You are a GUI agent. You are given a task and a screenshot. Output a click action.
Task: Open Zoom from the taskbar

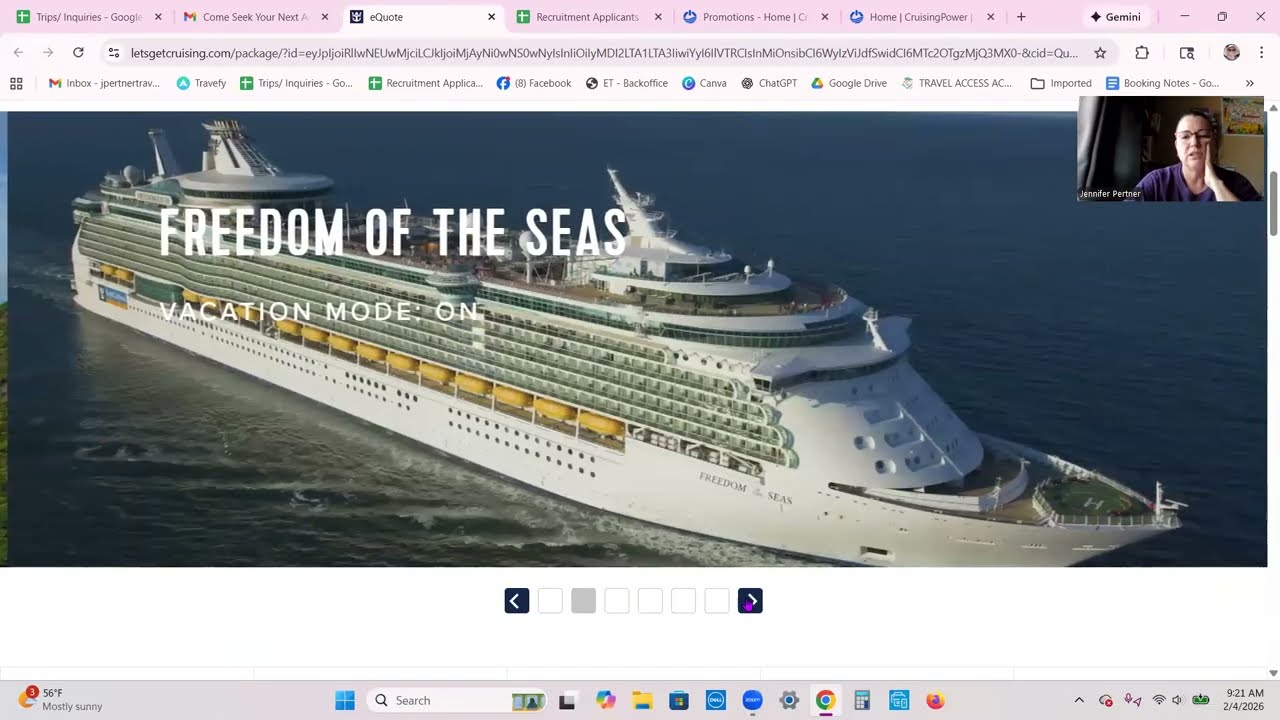click(x=752, y=700)
